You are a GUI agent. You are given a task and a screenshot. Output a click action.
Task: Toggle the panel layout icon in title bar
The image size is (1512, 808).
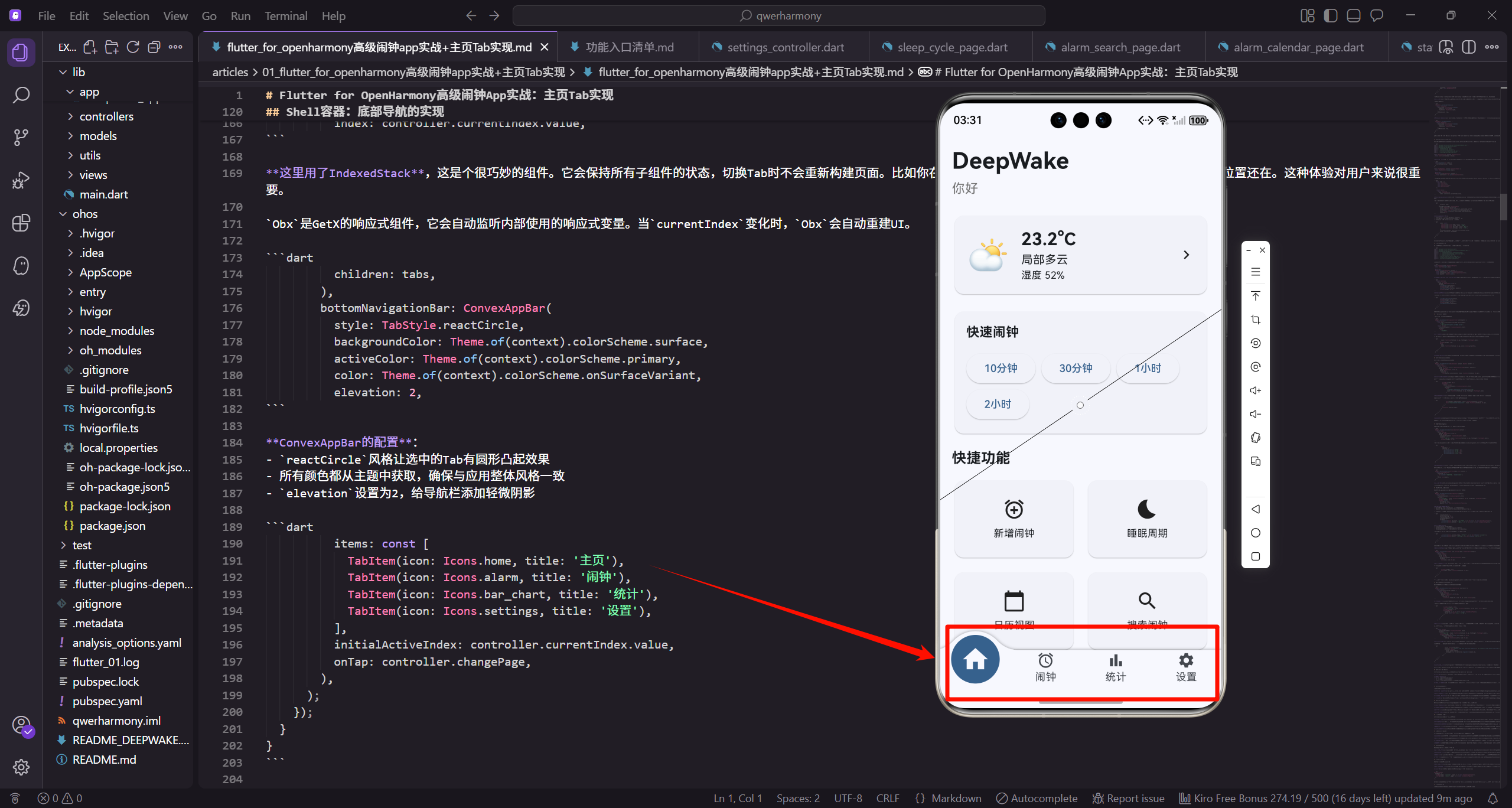(x=1353, y=16)
